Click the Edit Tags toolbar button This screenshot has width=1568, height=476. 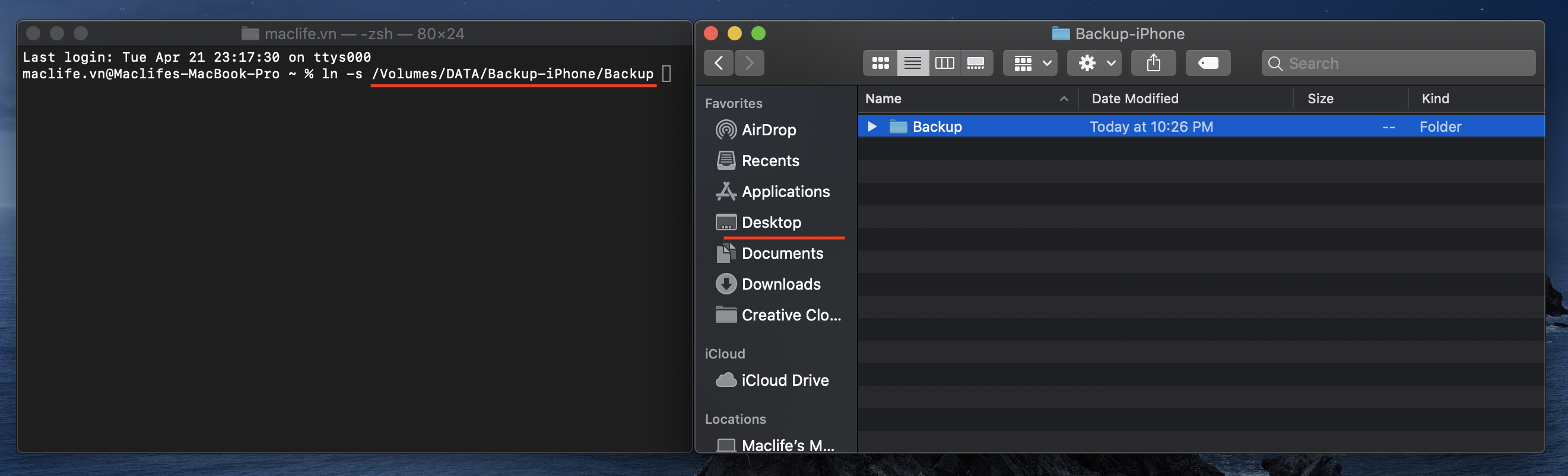[1208, 63]
